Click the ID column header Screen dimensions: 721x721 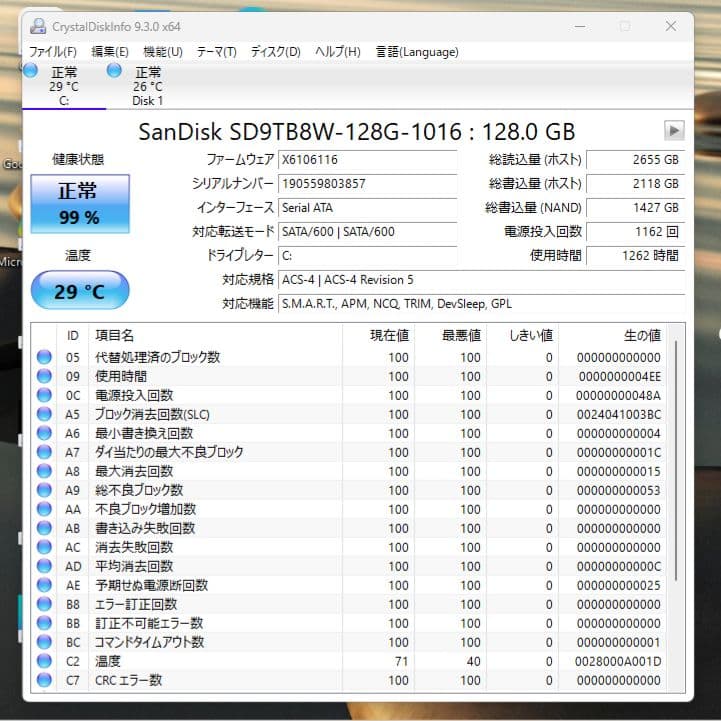pyautogui.click(x=72, y=336)
